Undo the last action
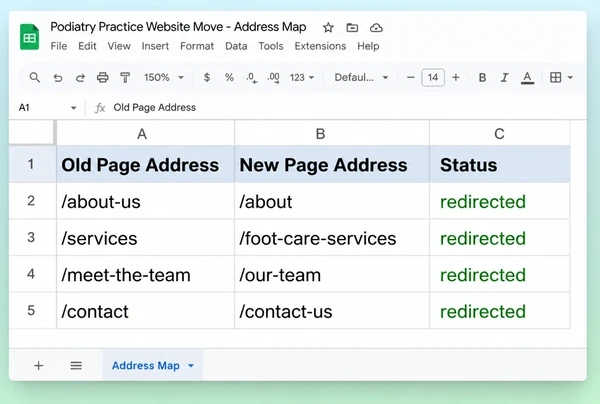The image size is (600, 404). [57, 78]
